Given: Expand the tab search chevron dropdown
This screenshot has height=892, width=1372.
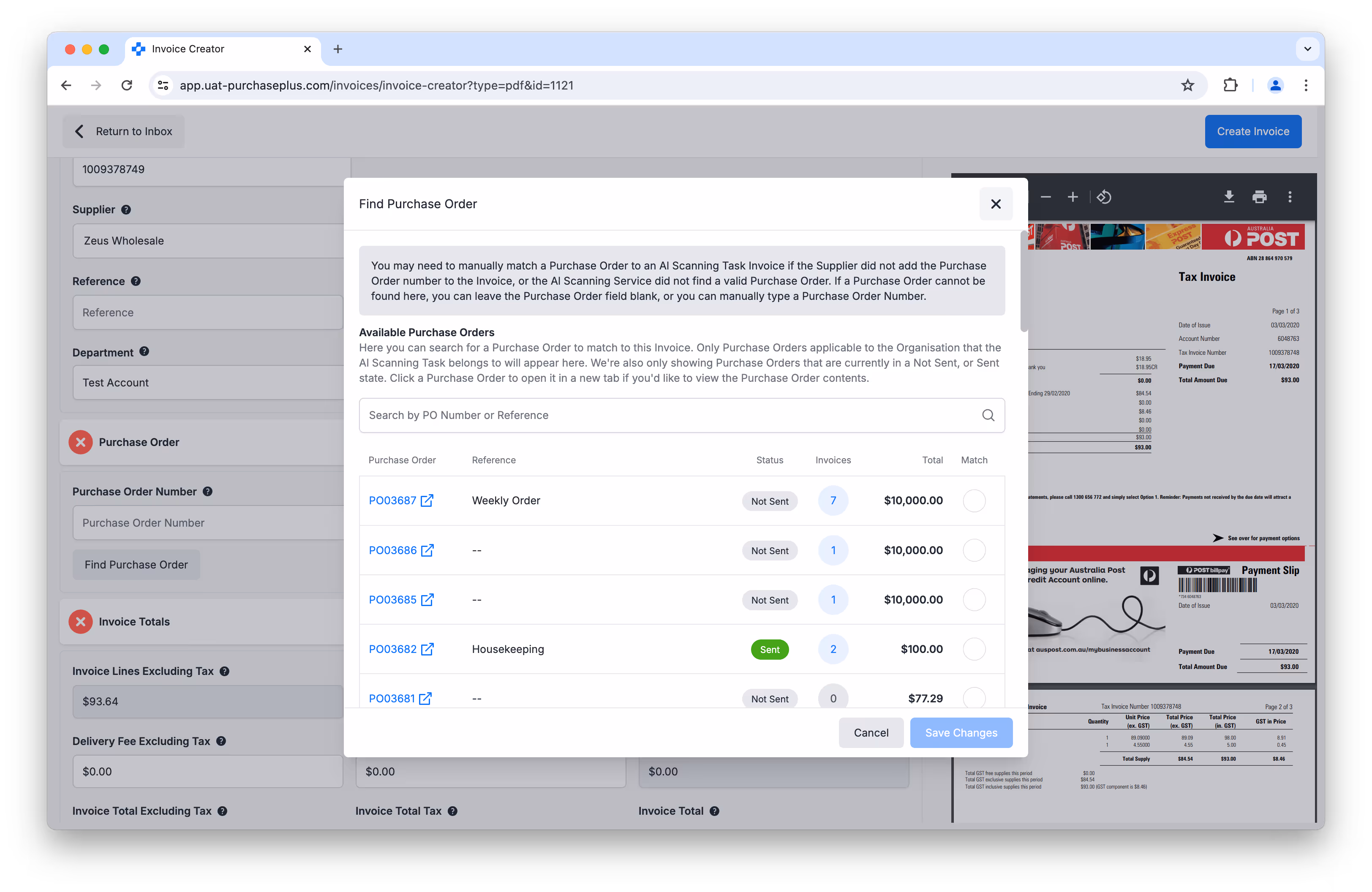Looking at the screenshot, I should (x=1307, y=49).
